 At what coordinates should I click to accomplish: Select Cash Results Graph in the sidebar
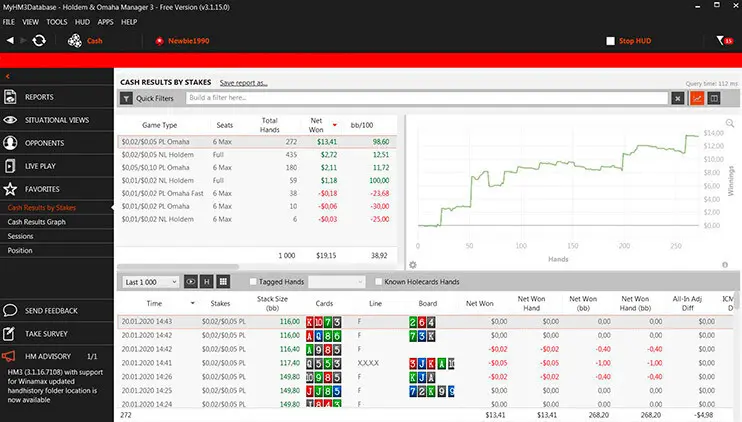[36, 222]
